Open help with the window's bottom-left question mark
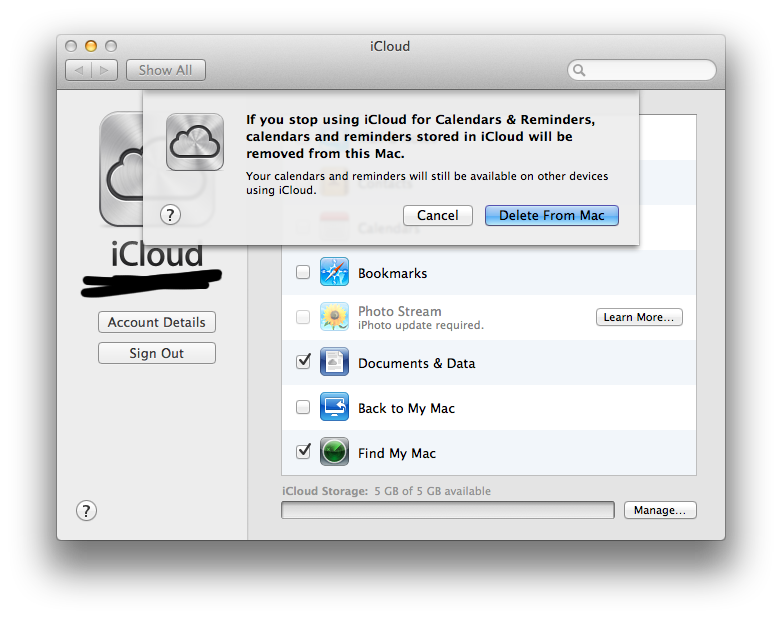This screenshot has width=782, height=619. [86, 511]
